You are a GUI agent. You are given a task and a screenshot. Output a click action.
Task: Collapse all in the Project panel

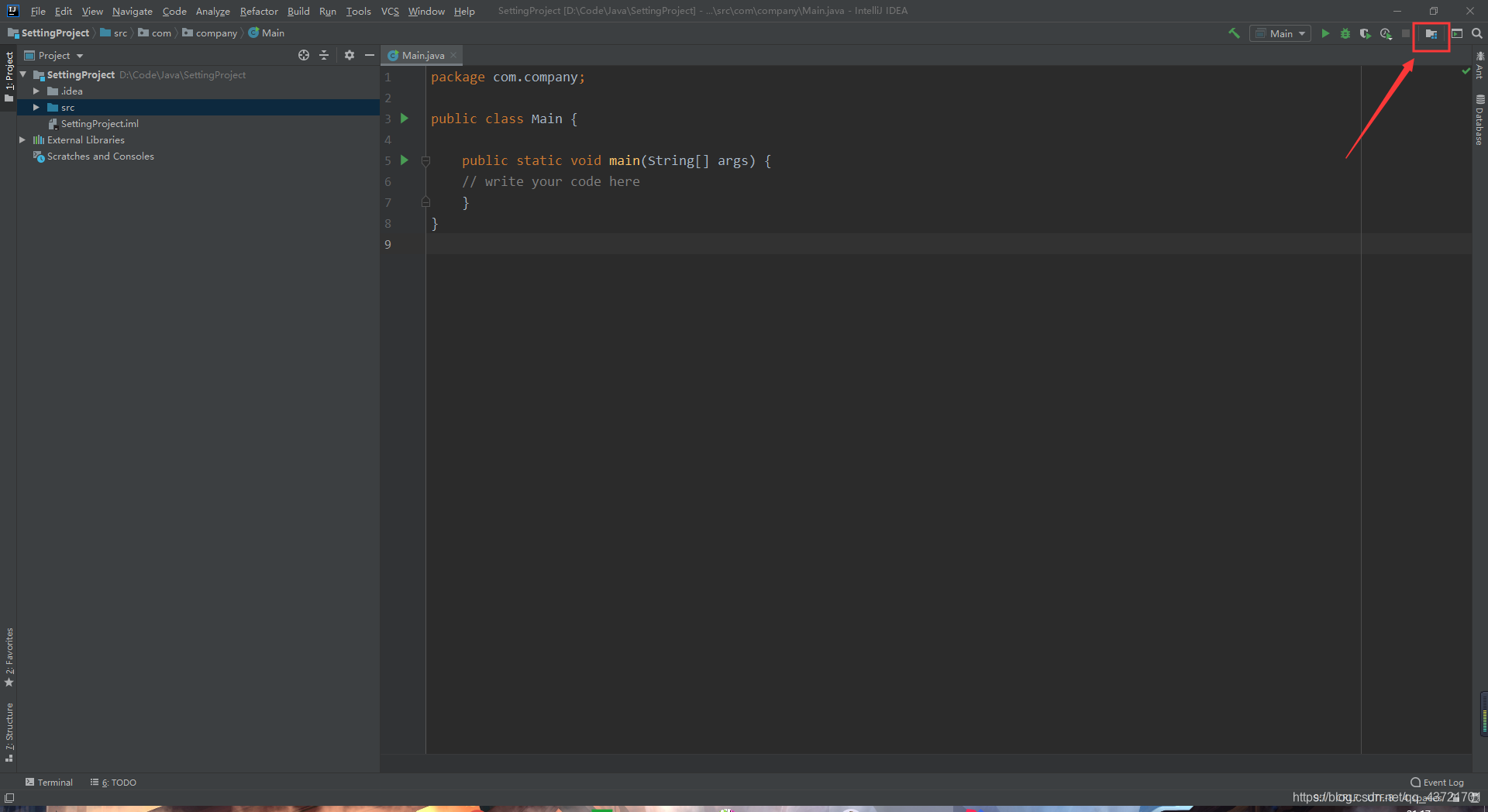[324, 55]
